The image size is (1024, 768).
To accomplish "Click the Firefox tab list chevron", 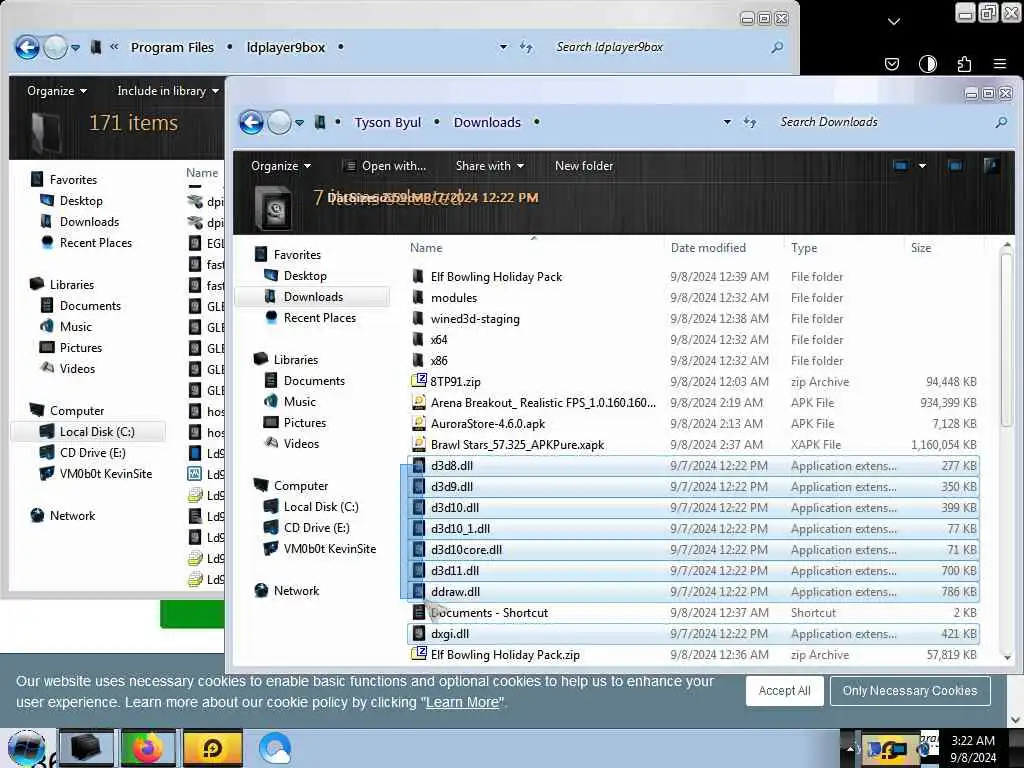I will (894, 22).
